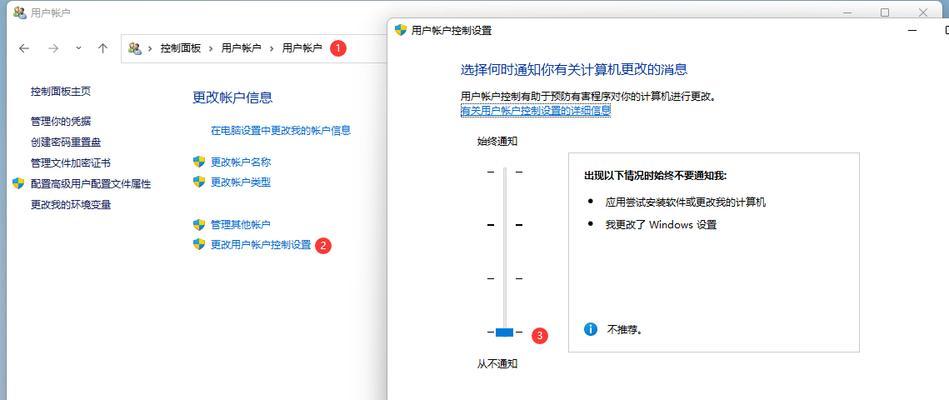This screenshot has width=949, height=400.
Task: Click the 始终通知 label above slider
Action: pos(497,142)
